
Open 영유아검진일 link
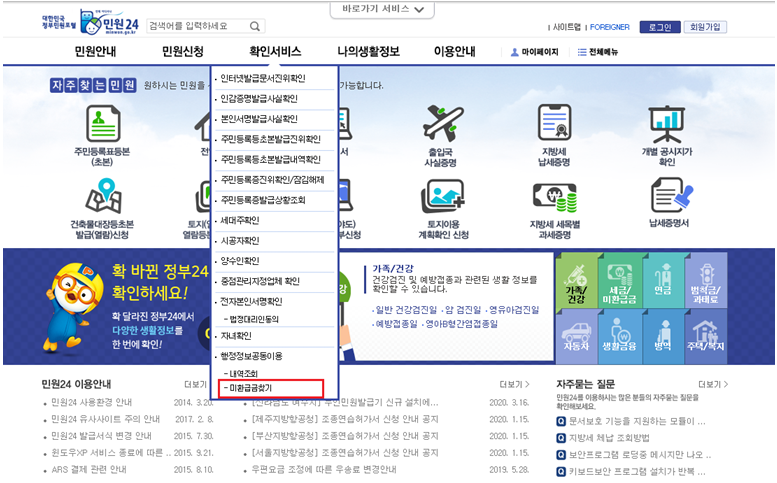tap(514, 310)
